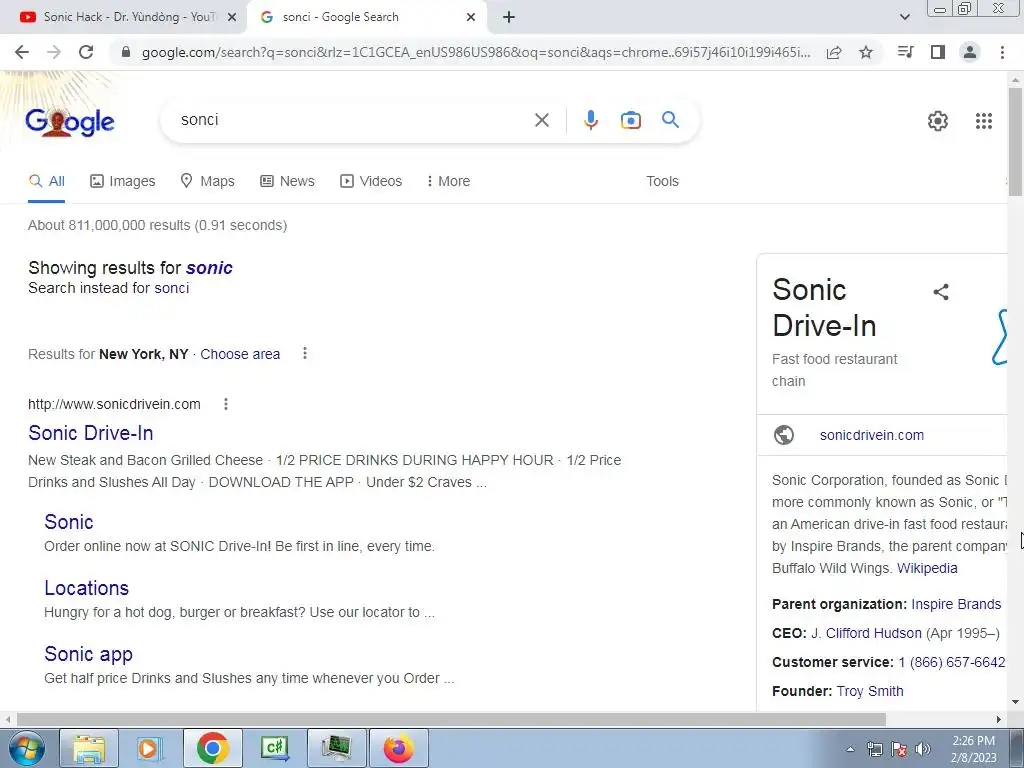Click scrollbar down arrow
This screenshot has height=768, width=1024.
click(1015, 703)
